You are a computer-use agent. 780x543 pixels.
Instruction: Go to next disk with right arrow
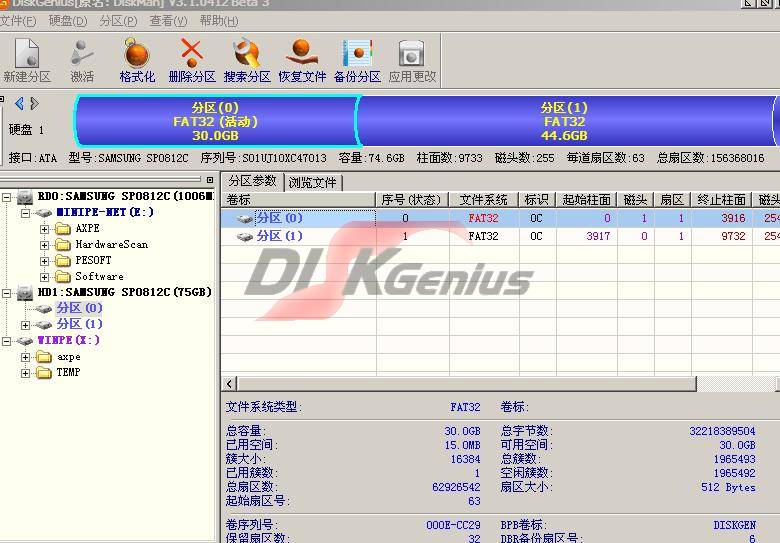(x=34, y=103)
